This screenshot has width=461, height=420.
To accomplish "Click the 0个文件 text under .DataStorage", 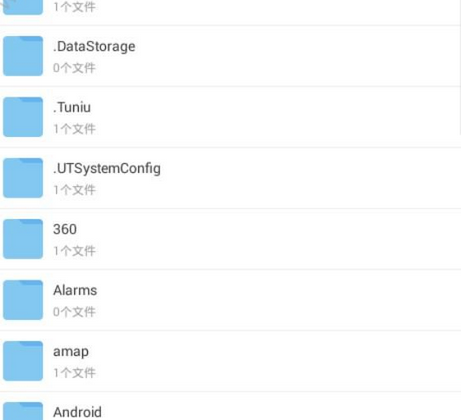I will [x=74, y=68].
